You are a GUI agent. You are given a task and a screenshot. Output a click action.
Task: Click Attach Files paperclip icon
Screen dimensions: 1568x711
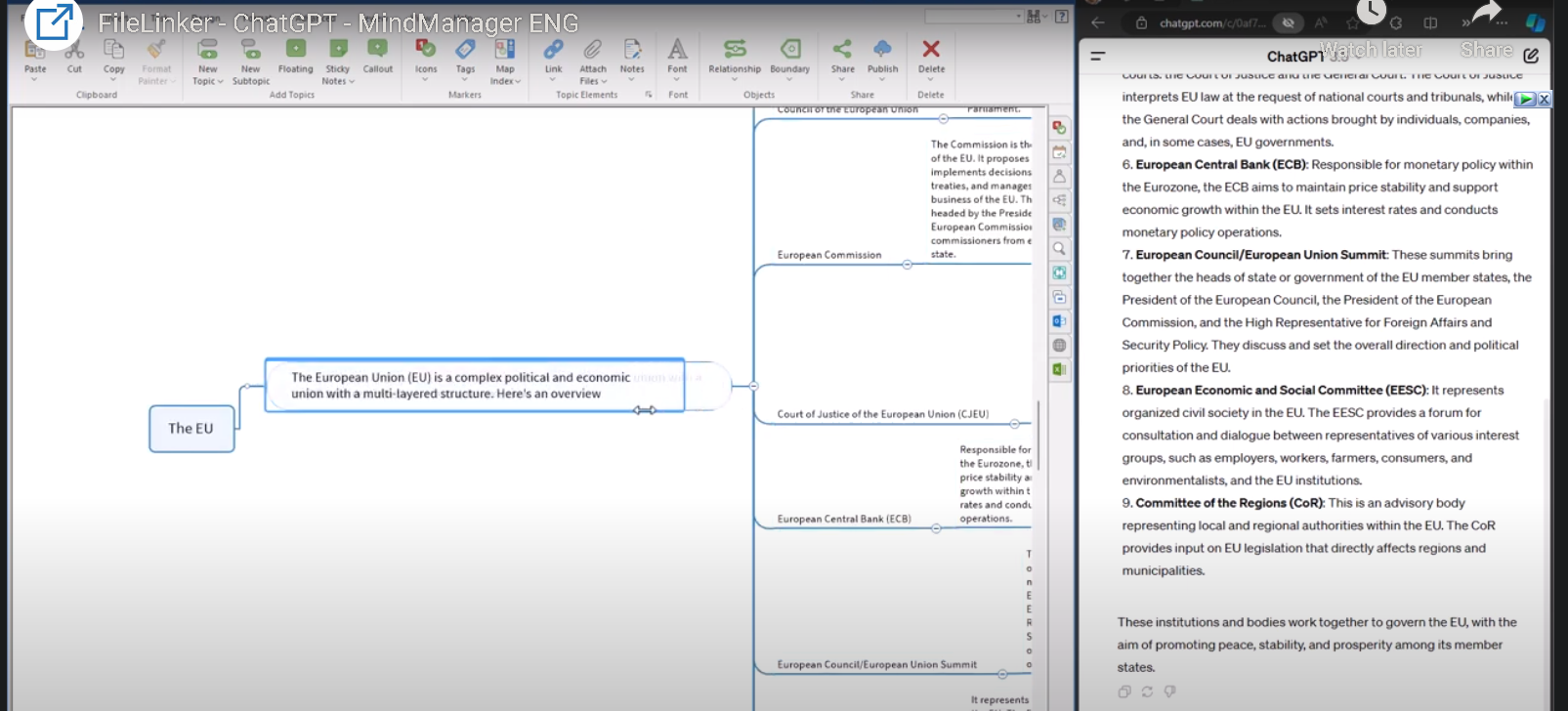pos(593,50)
